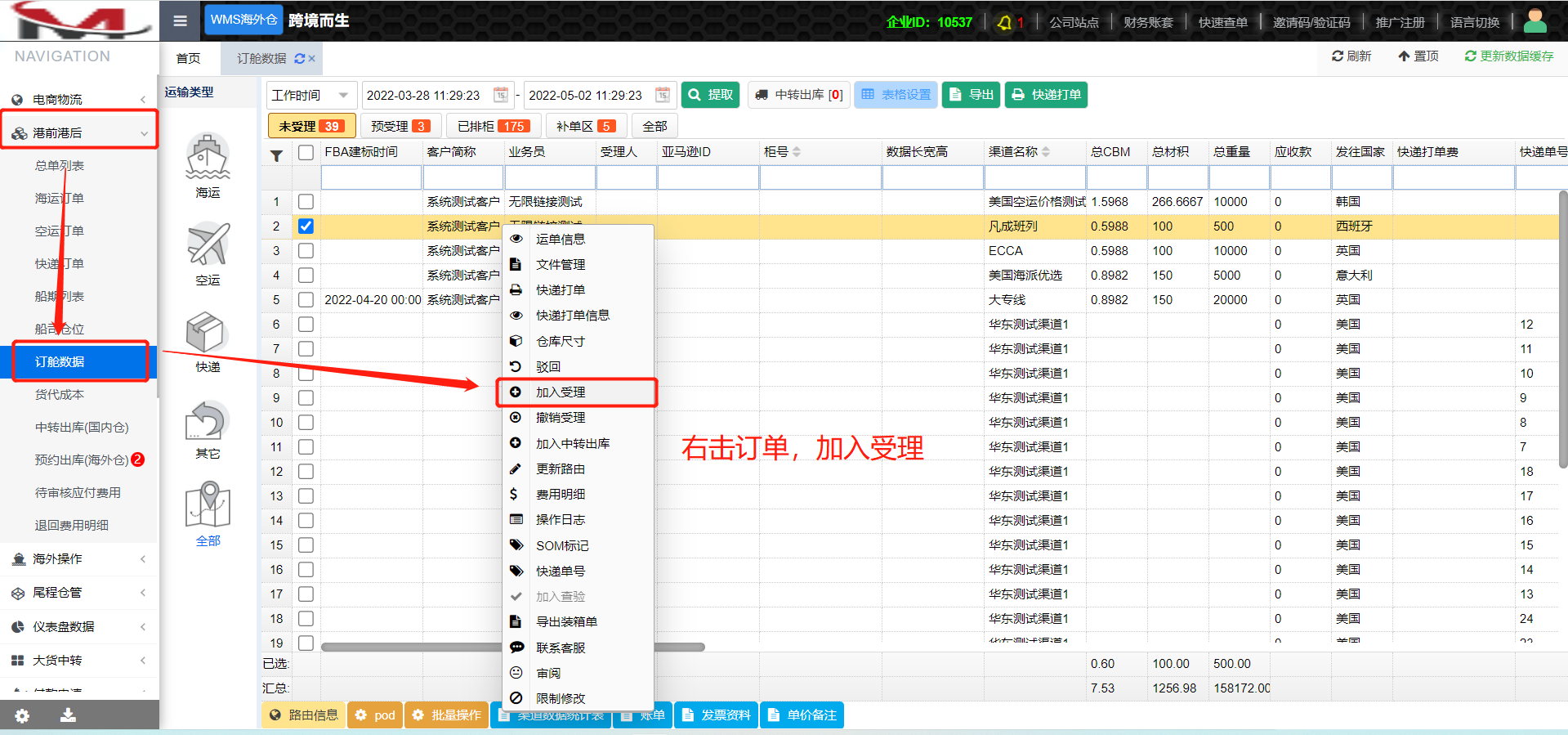Collapse the 港前港后 navigation section
1568x735 pixels.
coord(78,132)
